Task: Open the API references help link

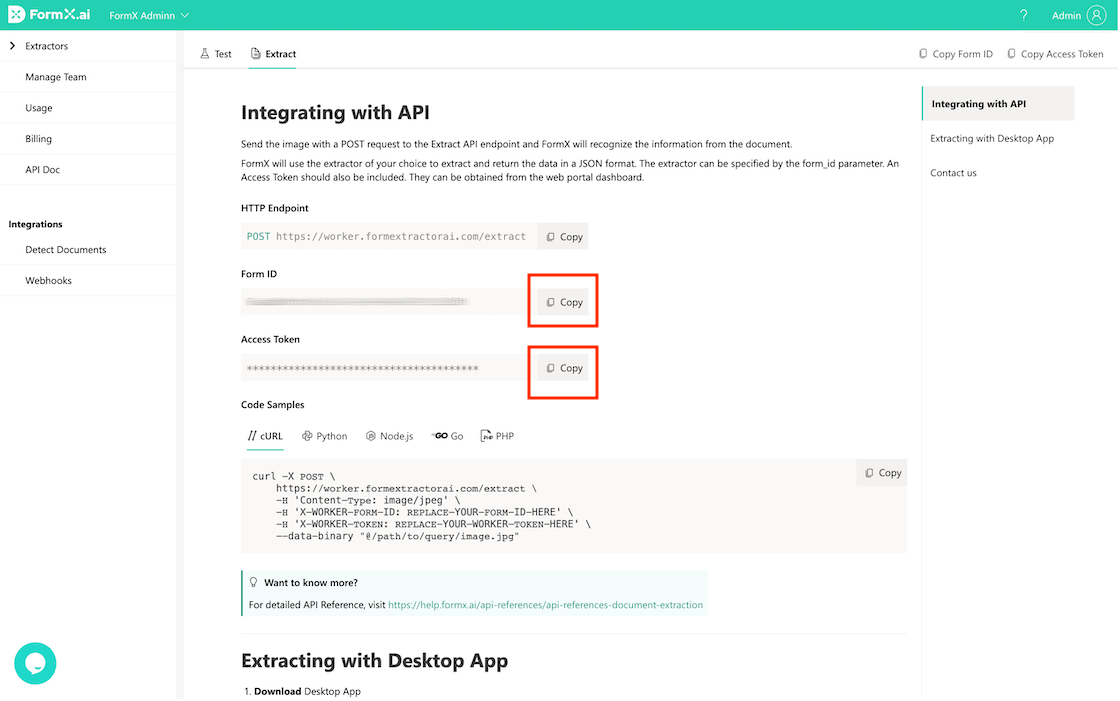Action: point(545,605)
